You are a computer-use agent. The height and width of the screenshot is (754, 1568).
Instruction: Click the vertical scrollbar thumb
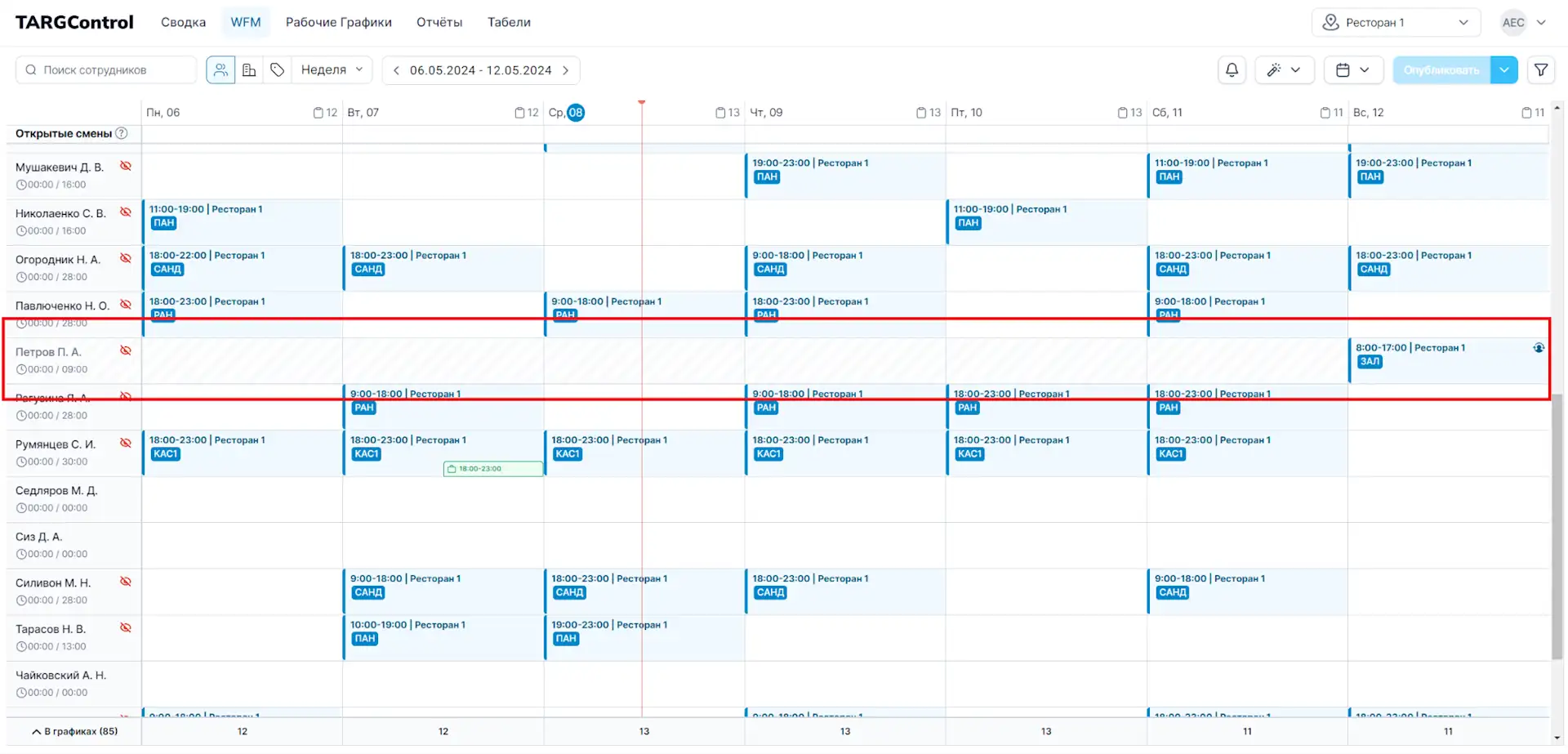[1557, 527]
